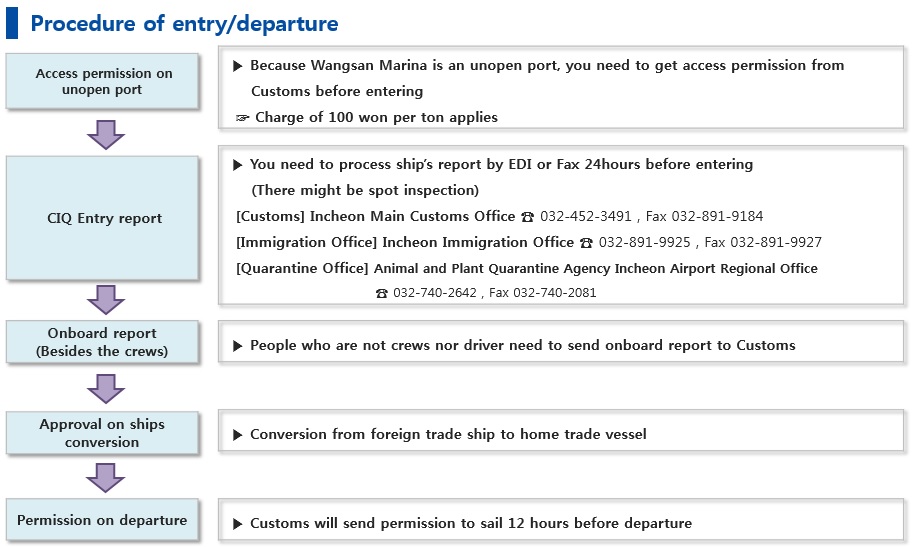Select the Access permission on unopen port box
The height and width of the screenshot is (547, 916).
102,81
